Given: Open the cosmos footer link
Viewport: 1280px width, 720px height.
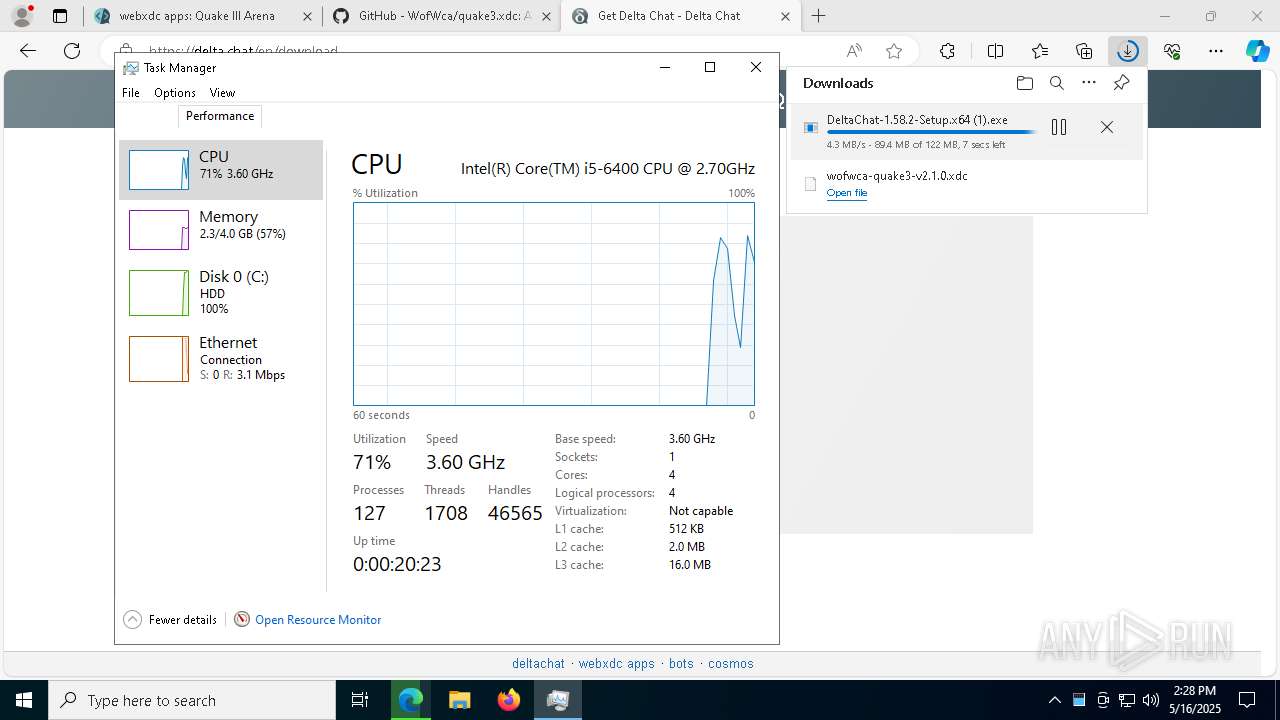Looking at the screenshot, I should (731, 664).
